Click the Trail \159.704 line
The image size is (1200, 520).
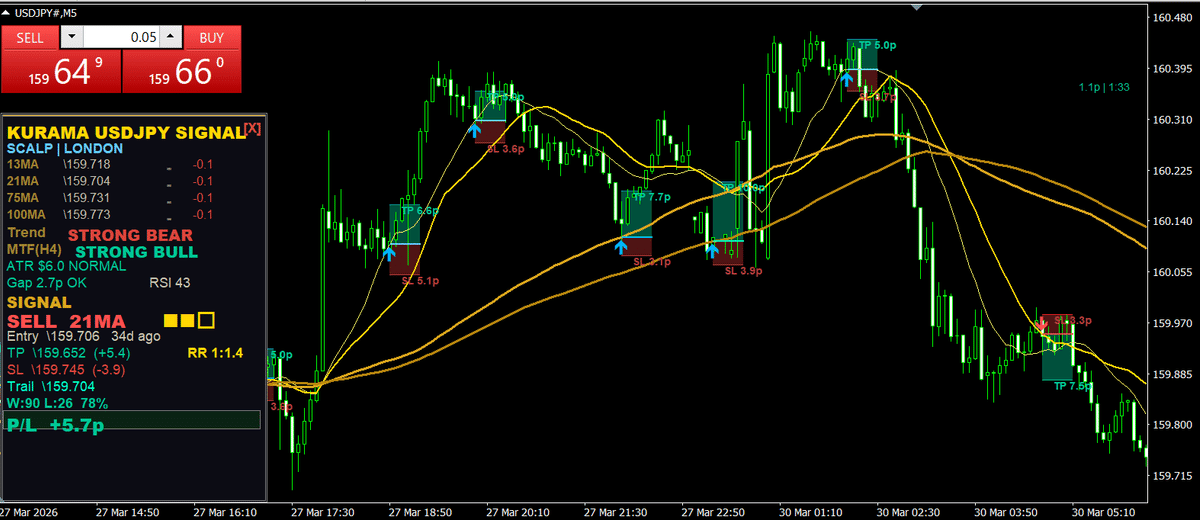tap(51, 386)
